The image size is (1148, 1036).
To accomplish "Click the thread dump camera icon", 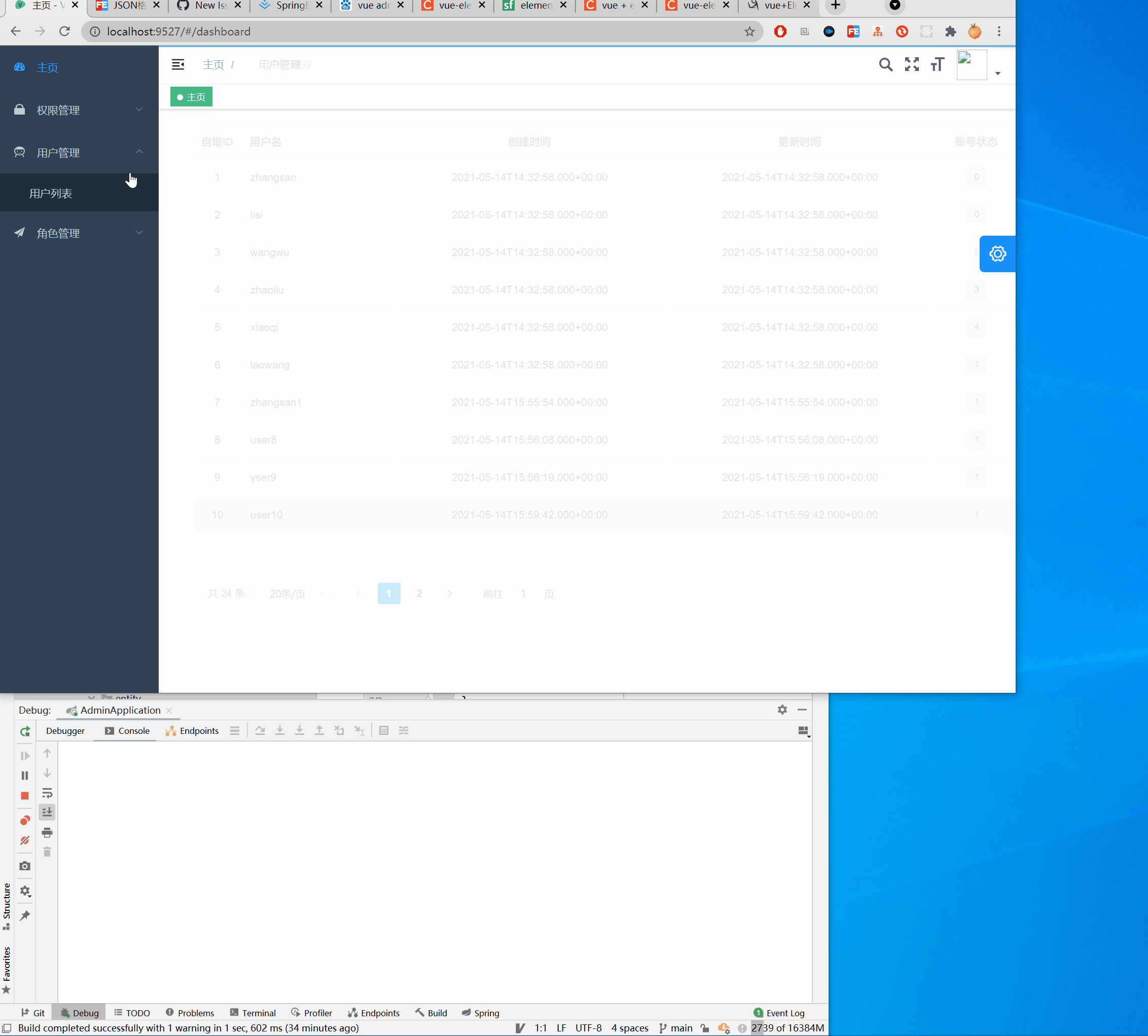I will [25, 866].
